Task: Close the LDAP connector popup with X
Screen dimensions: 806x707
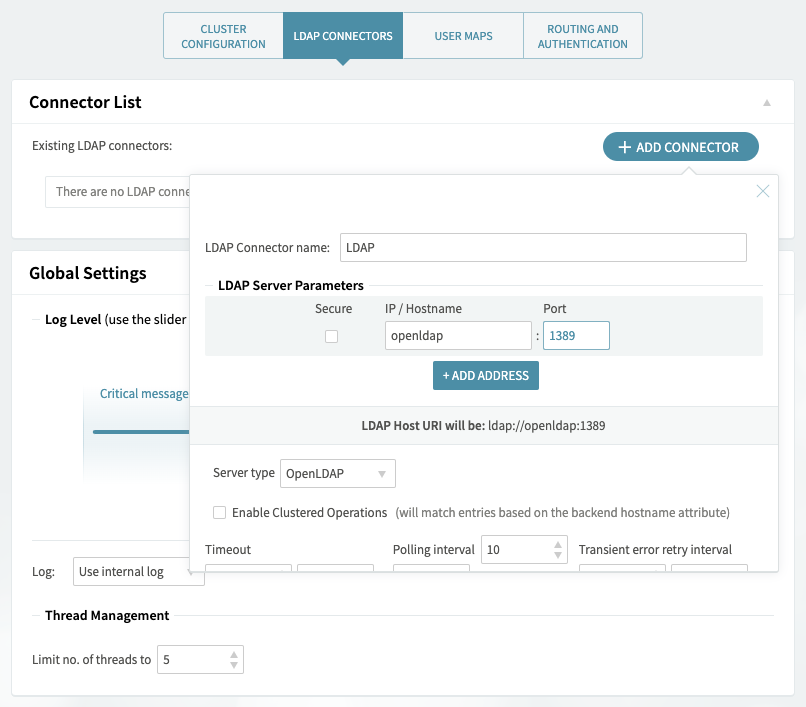Action: pos(763,191)
